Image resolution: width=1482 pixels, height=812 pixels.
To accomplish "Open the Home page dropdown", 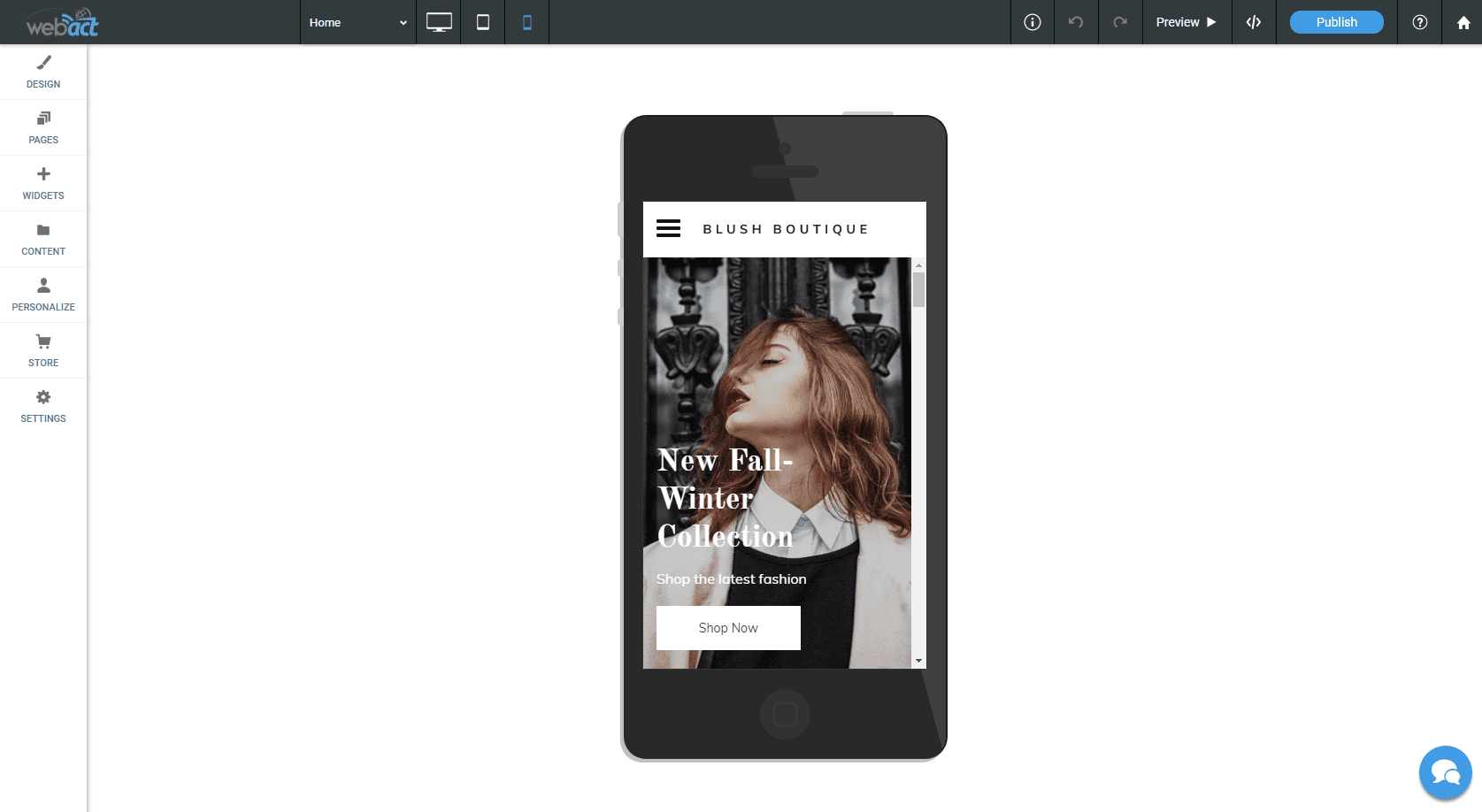I will pos(357,22).
